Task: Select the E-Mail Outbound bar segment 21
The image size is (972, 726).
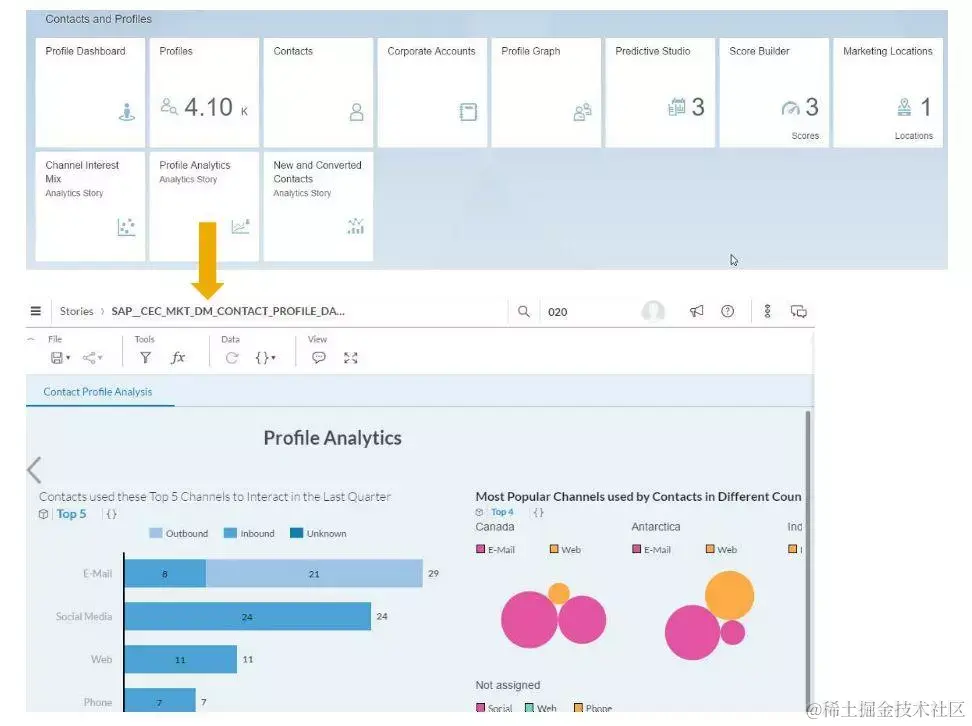Action: [314, 573]
